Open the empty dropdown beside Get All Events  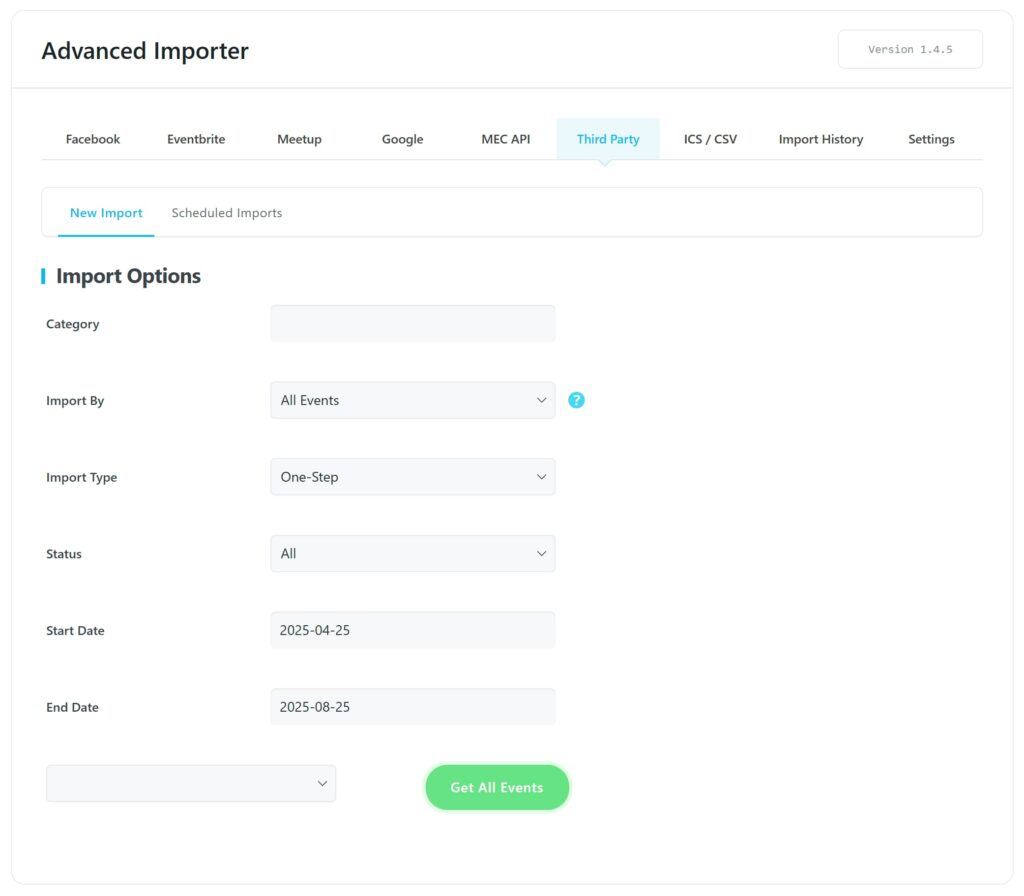(191, 784)
